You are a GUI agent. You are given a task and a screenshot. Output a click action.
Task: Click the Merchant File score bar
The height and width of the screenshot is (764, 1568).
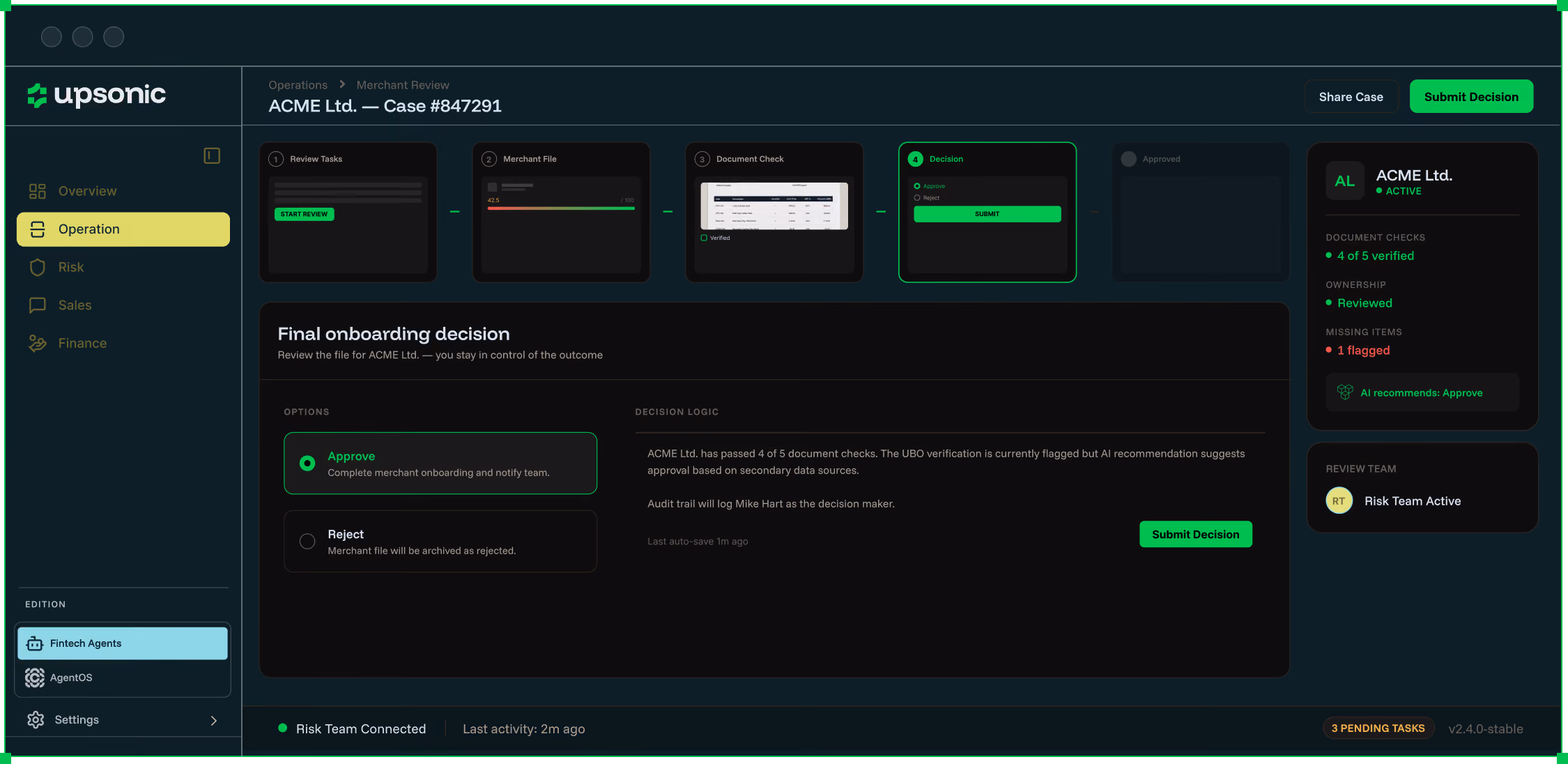coord(561,208)
